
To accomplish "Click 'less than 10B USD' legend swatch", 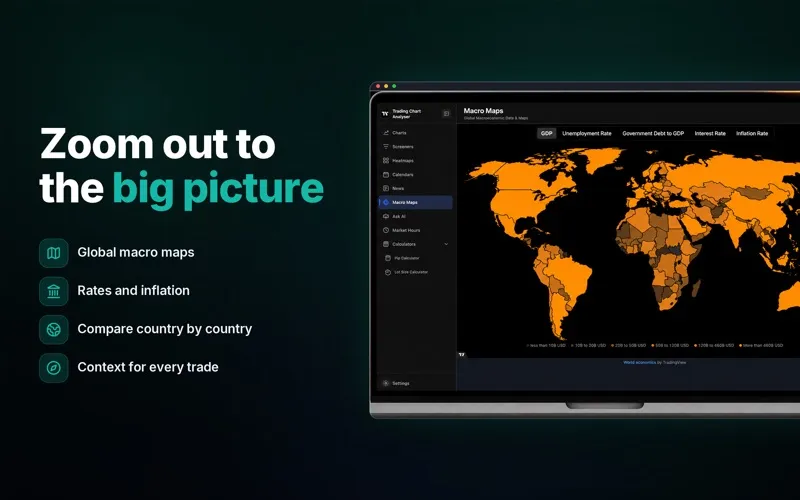I will click(528, 345).
